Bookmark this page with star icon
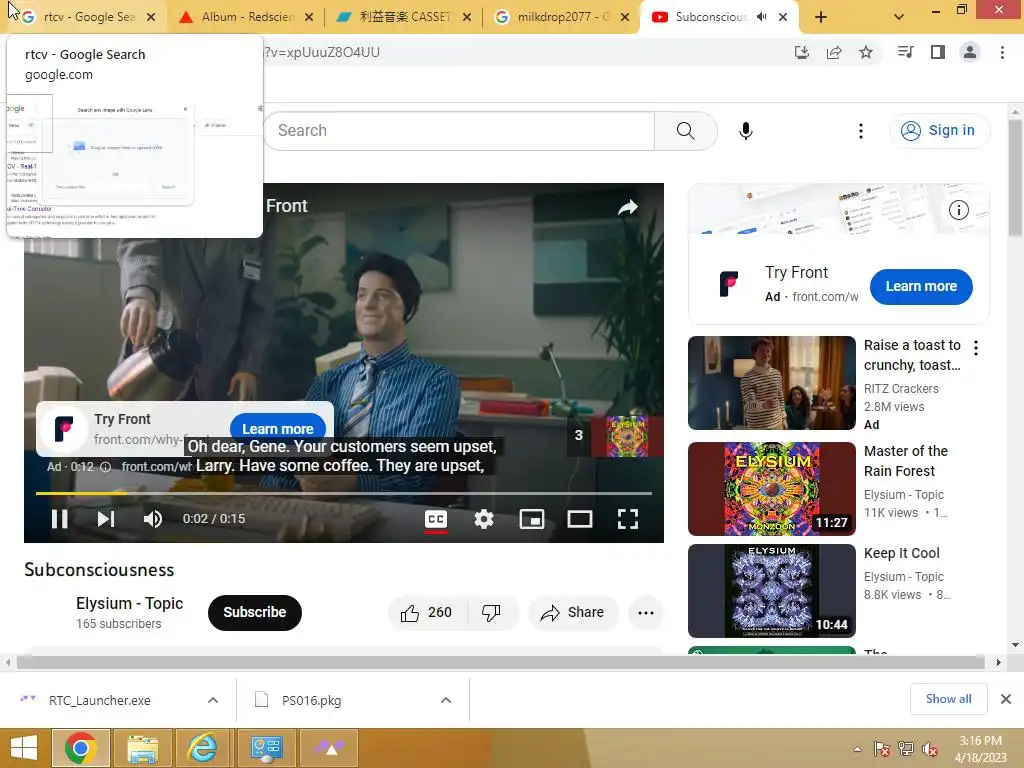 pyautogui.click(x=866, y=52)
